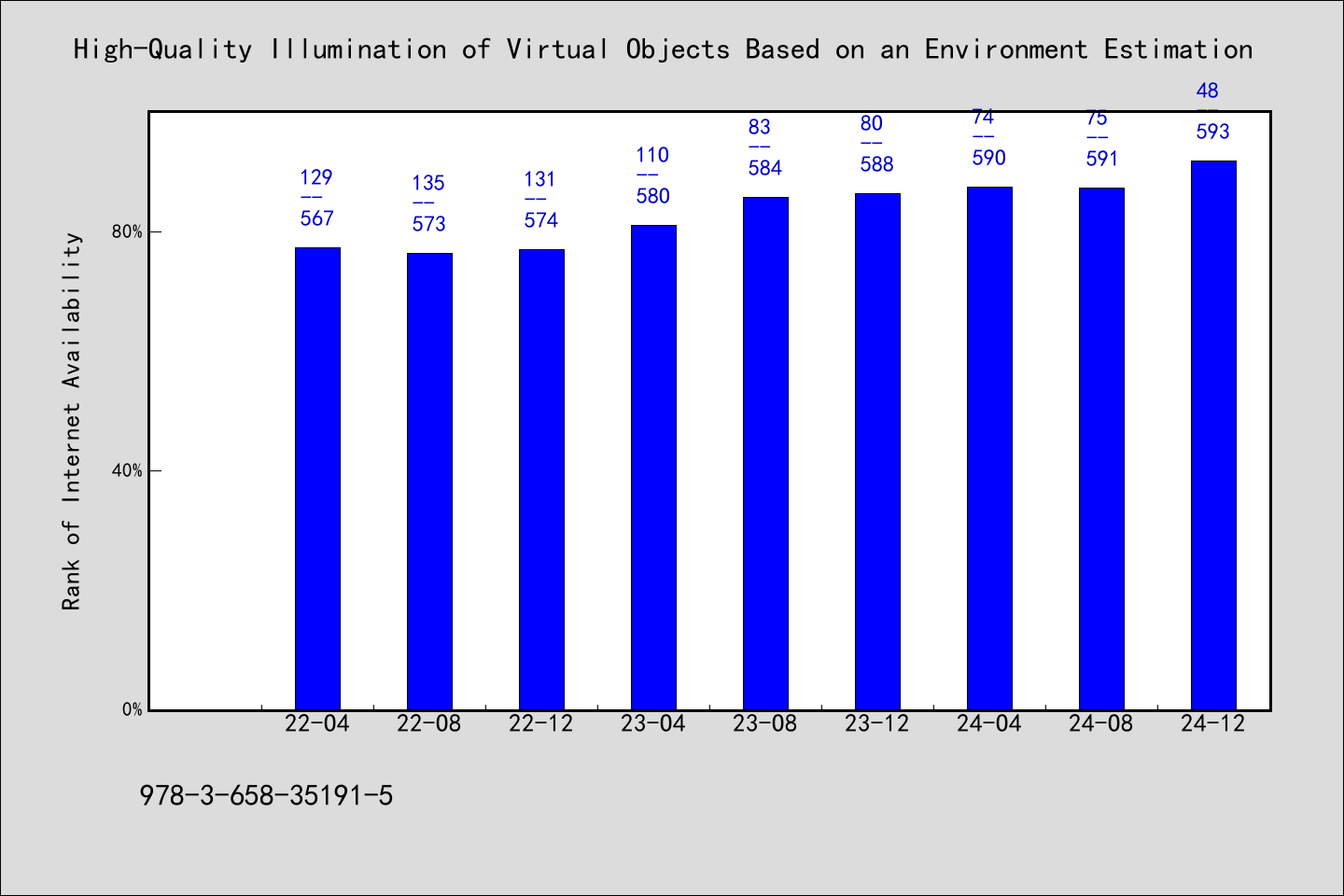Click the Rank of Internet Availability axis label
This screenshot has height=896, width=1344.
[72, 421]
